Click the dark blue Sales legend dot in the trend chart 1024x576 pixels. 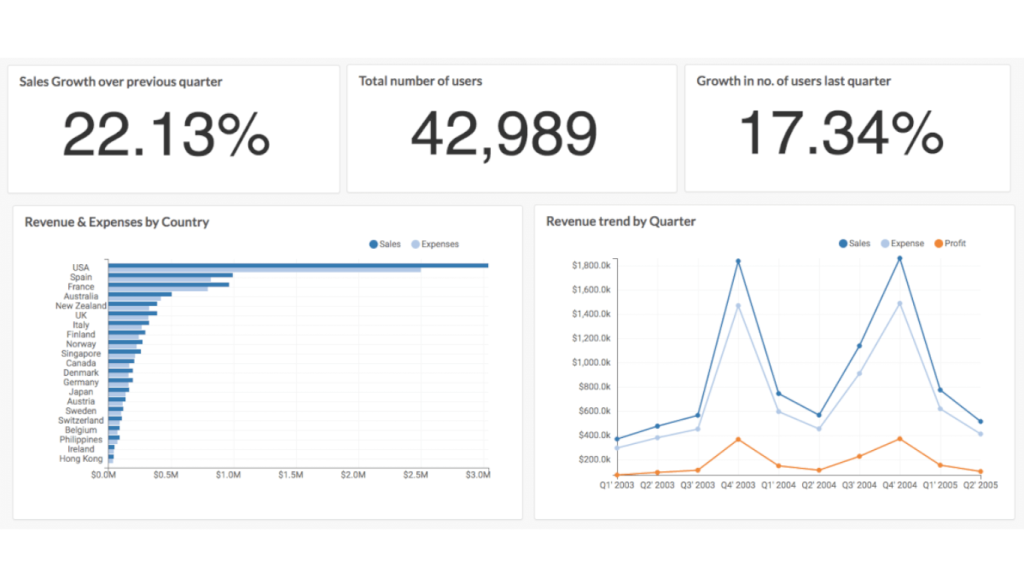(843, 244)
